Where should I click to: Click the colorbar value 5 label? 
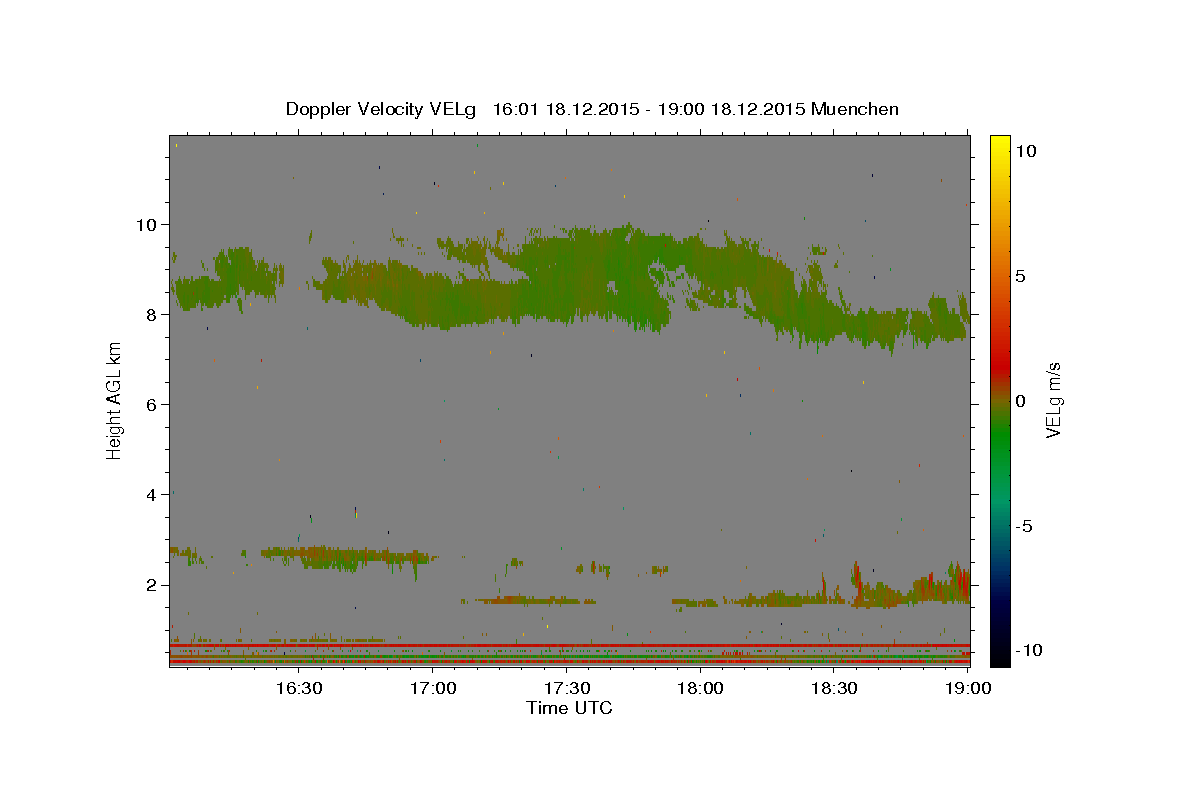[1020, 276]
